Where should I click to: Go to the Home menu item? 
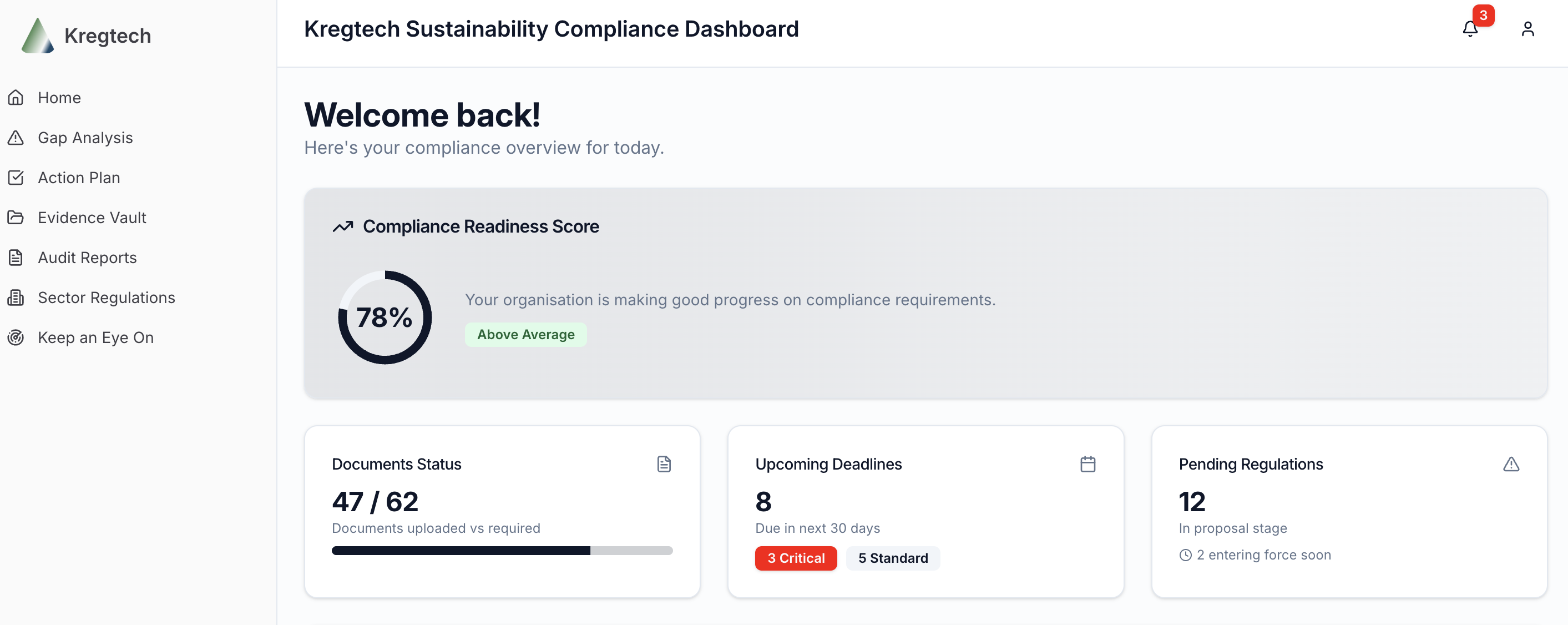(59, 98)
